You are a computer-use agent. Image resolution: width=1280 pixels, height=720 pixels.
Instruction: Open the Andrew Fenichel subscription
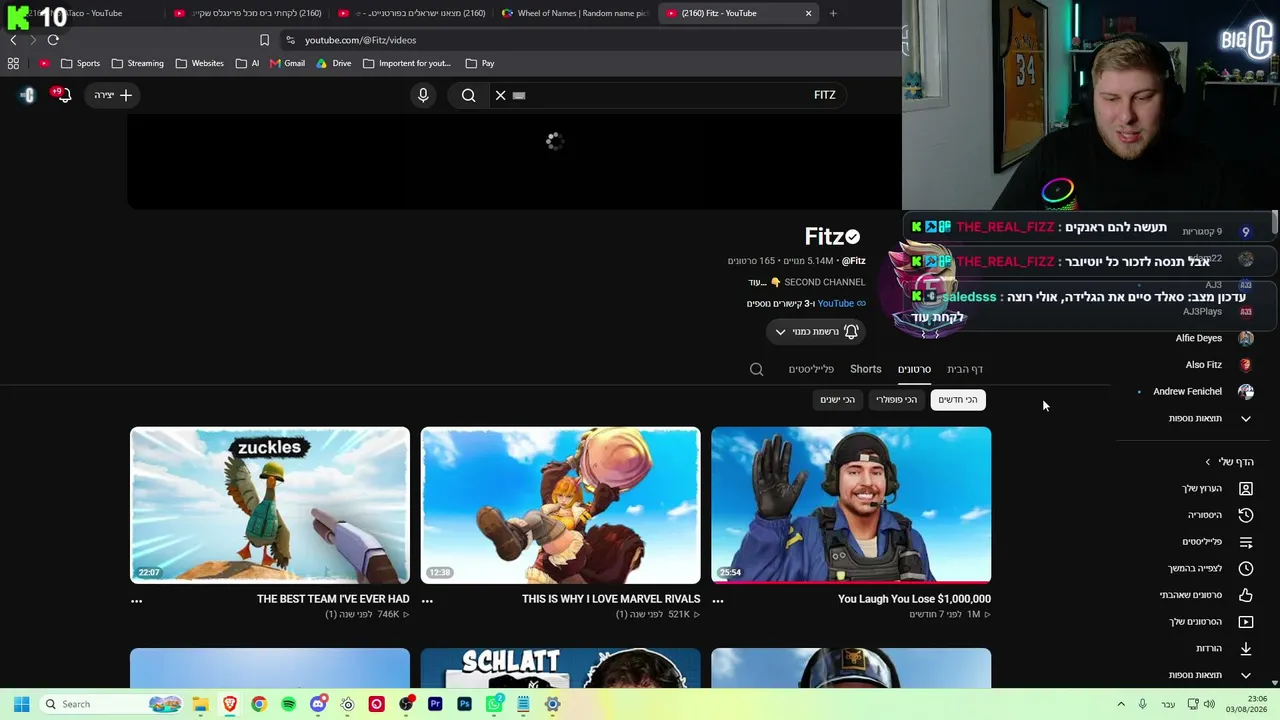click(1203, 392)
